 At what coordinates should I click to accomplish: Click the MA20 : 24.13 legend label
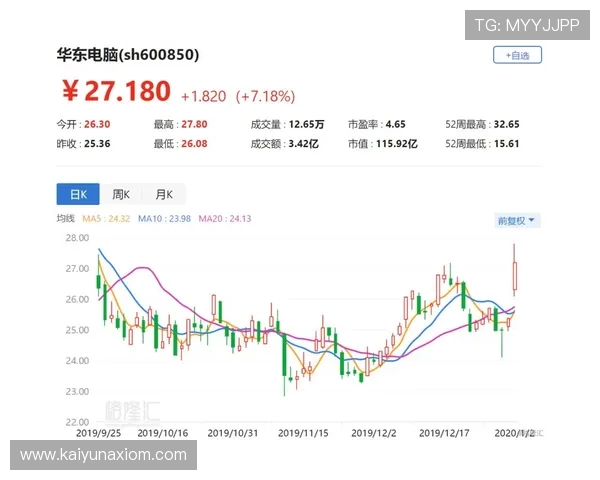pos(225,219)
